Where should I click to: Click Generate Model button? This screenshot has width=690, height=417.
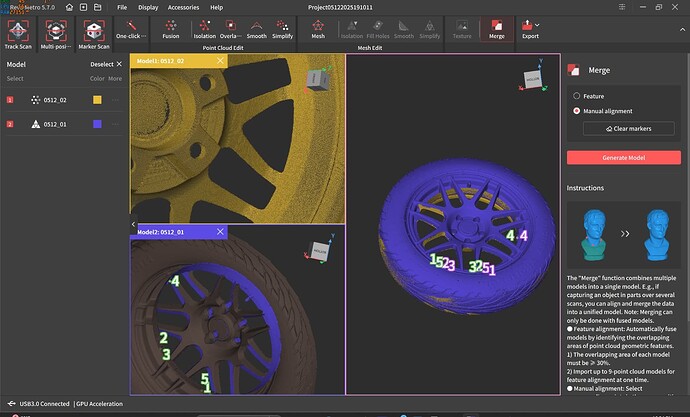624,157
